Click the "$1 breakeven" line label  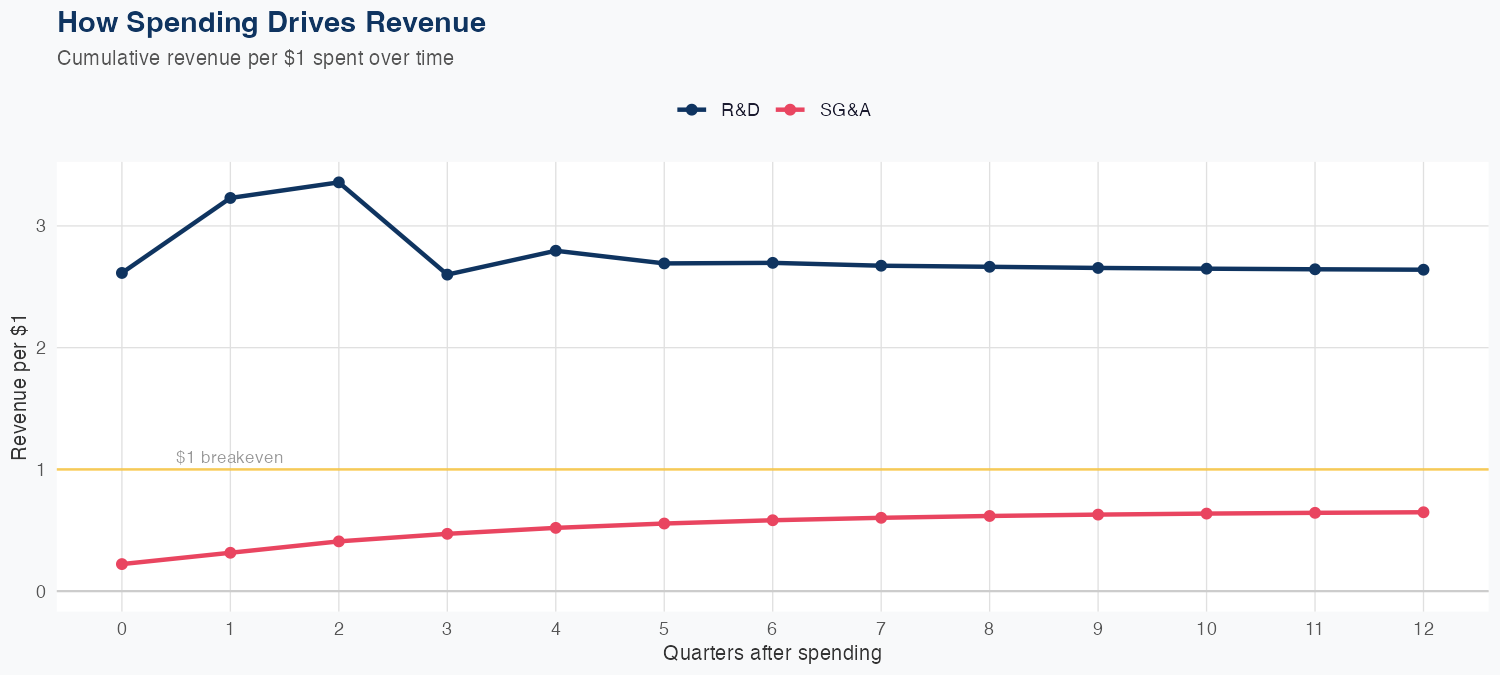click(x=229, y=458)
